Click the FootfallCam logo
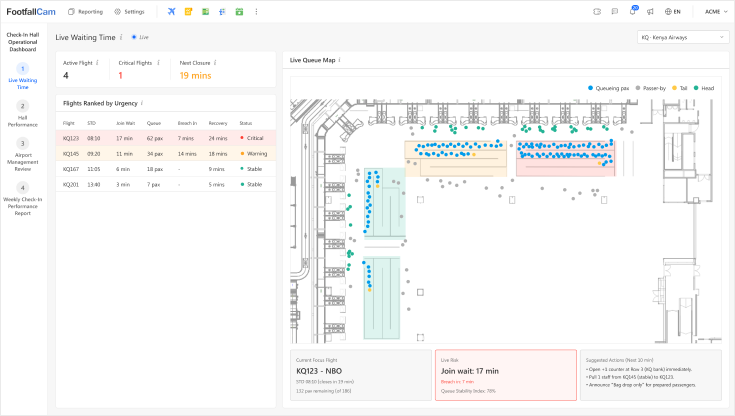Image resolution: width=735 pixels, height=416 pixels. [31, 12]
